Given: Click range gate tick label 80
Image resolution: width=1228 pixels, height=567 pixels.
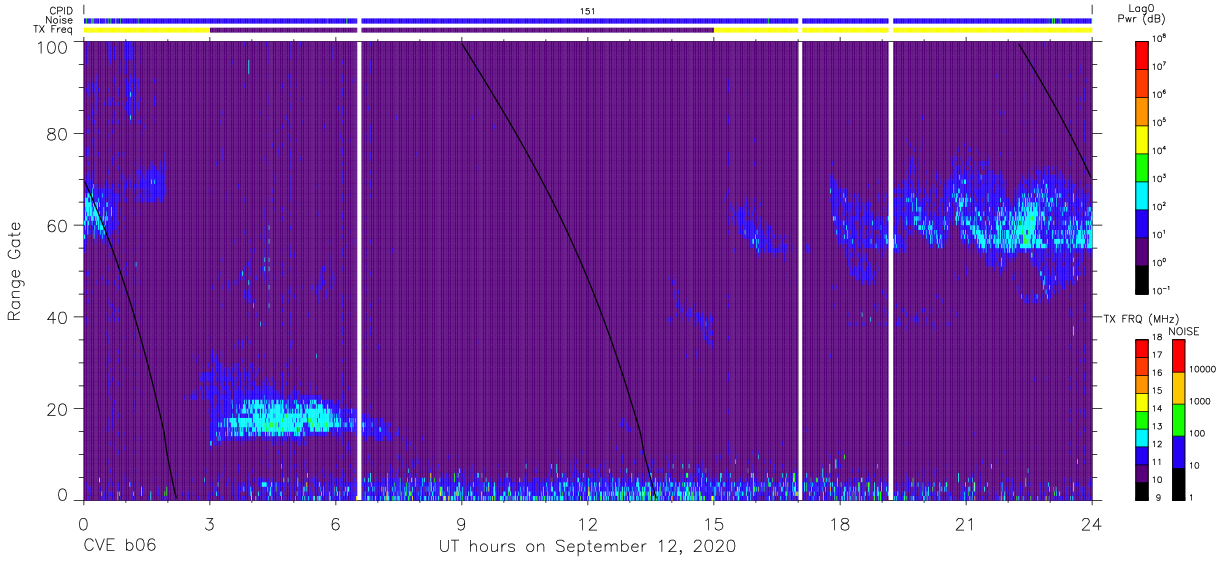Looking at the screenshot, I should [x=58, y=134].
